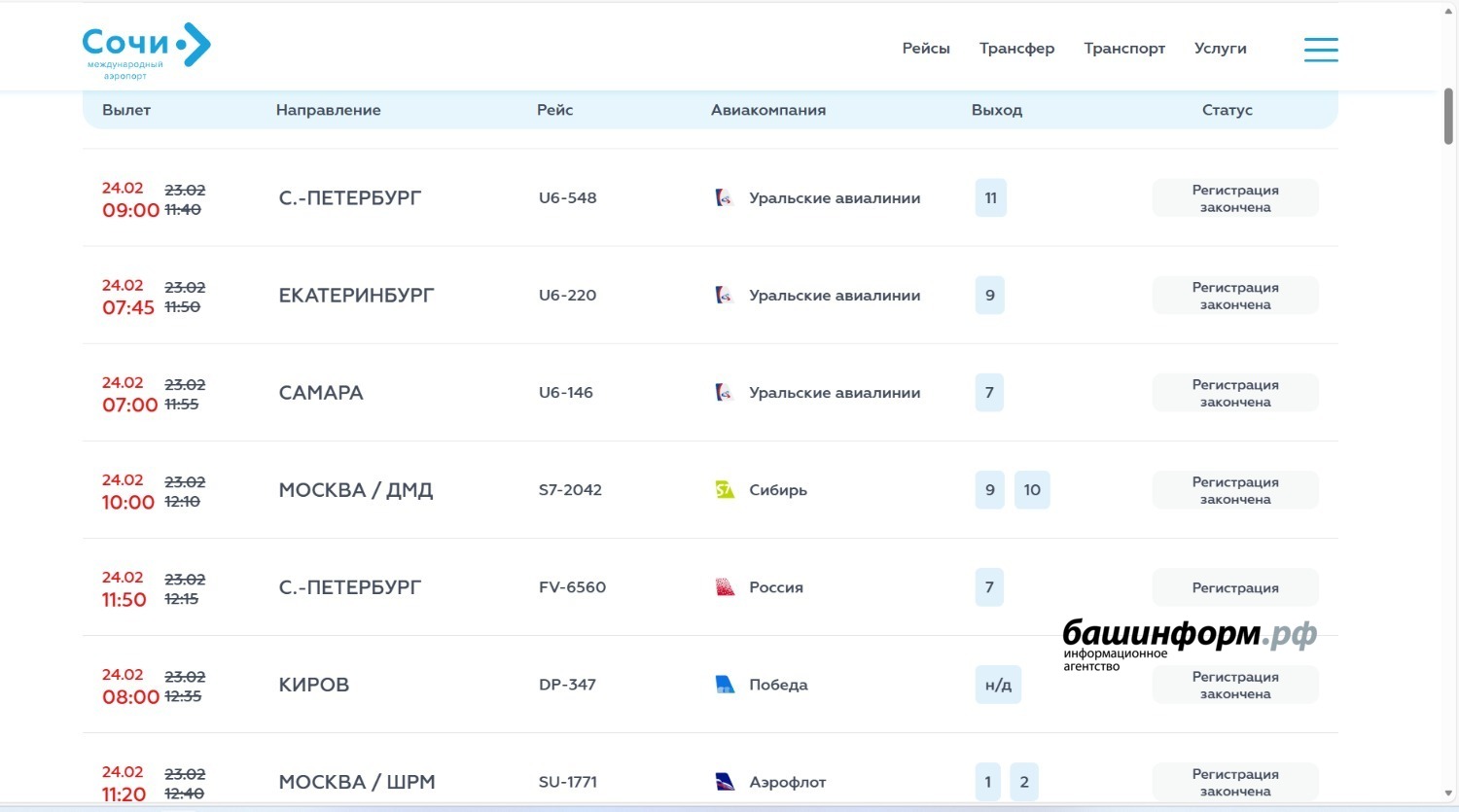
Task: Click Ural Airlines logo for flight U6-548
Action: point(724,198)
